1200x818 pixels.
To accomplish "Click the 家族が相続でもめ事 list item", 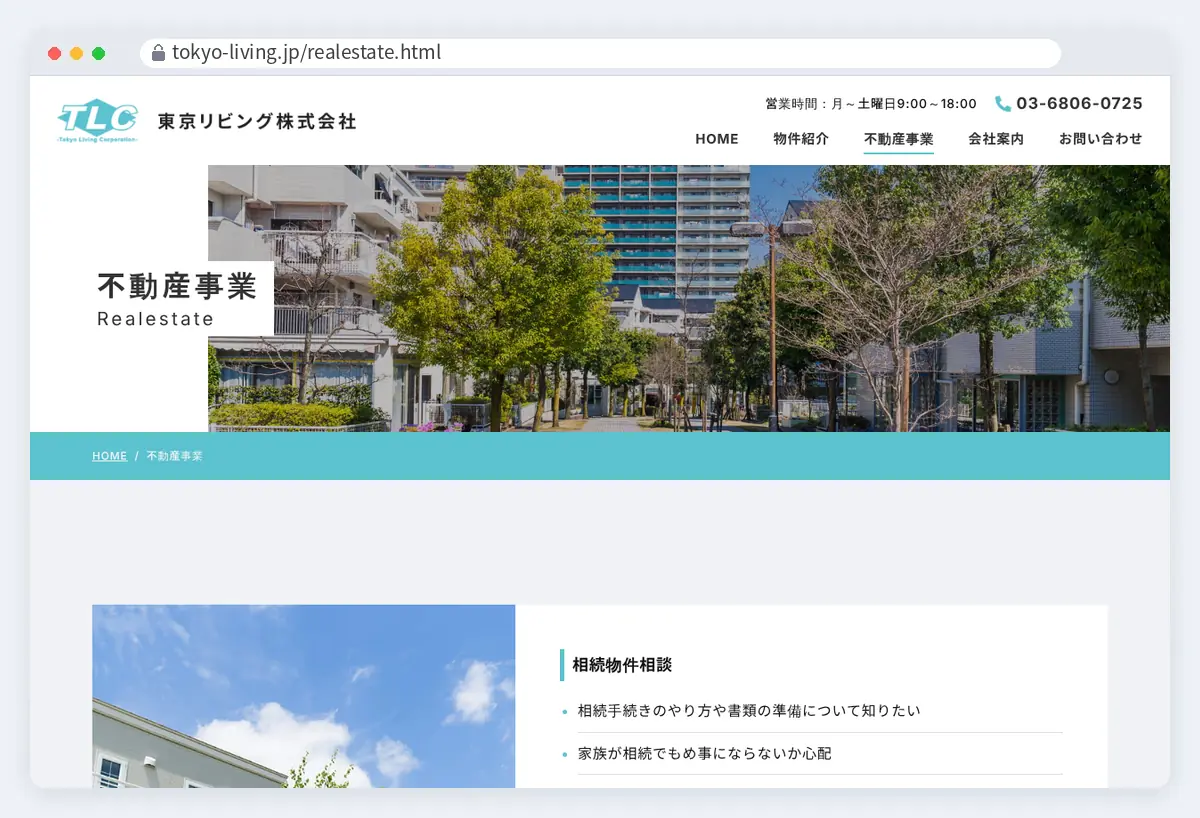I will click(704, 753).
